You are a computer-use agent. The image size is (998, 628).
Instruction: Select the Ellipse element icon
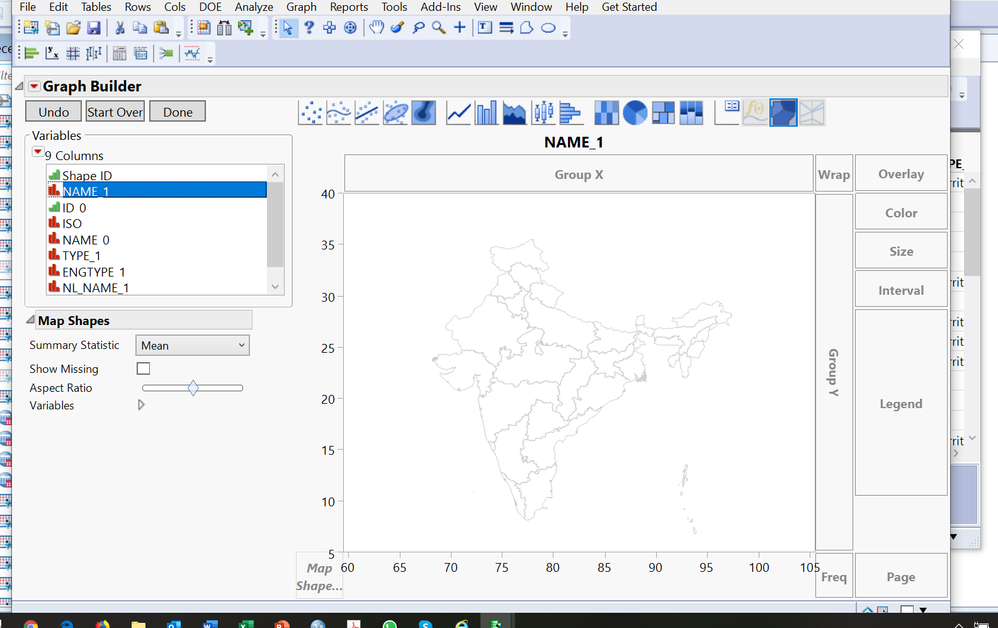click(395, 113)
